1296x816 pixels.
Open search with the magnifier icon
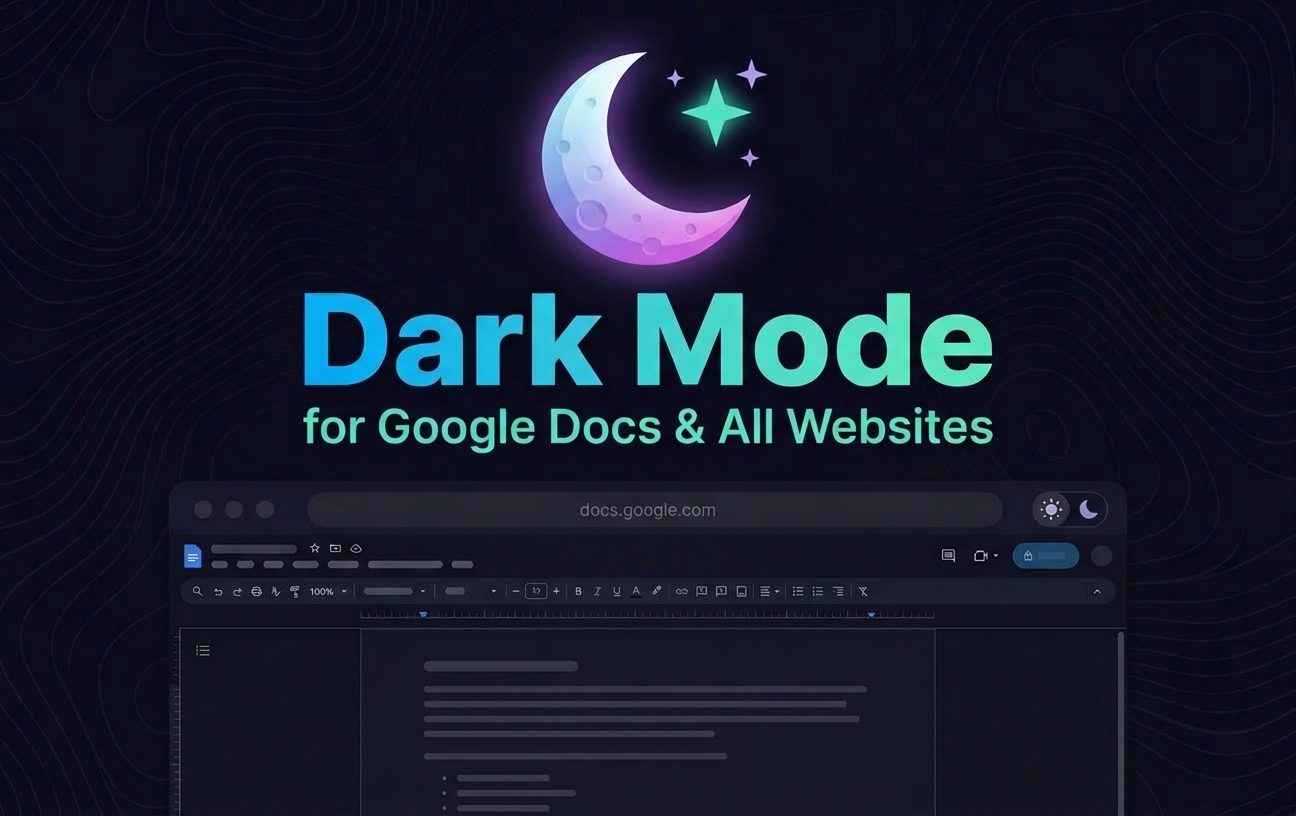(197, 591)
